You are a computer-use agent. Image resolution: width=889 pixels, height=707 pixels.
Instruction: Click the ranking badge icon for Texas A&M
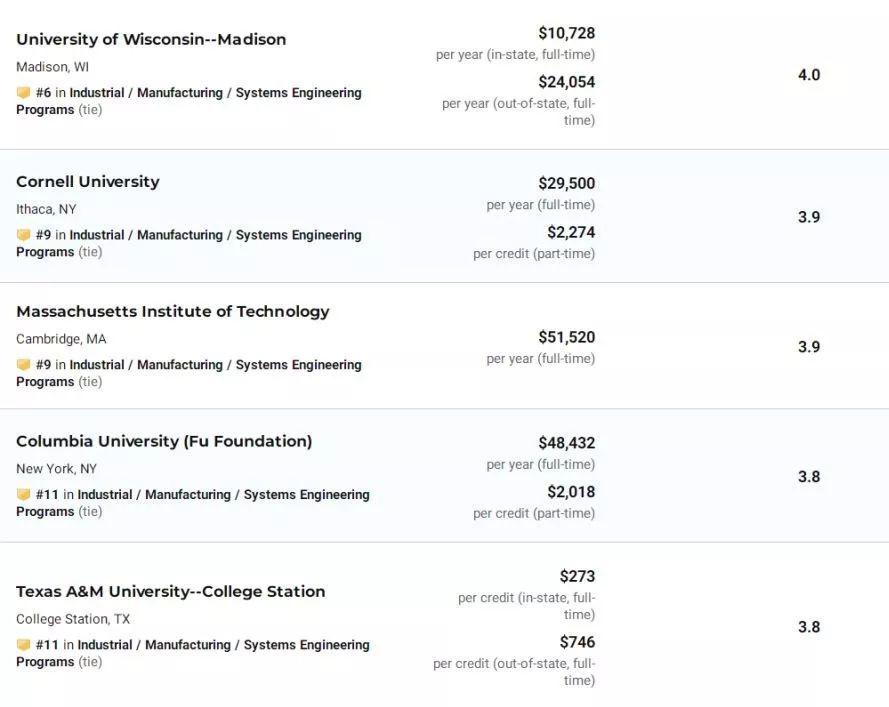point(23,645)
